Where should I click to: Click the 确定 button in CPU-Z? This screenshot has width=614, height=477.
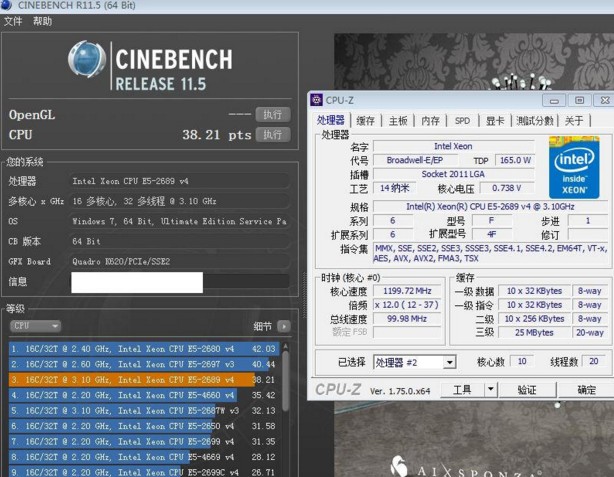click(x=586, y=390)
